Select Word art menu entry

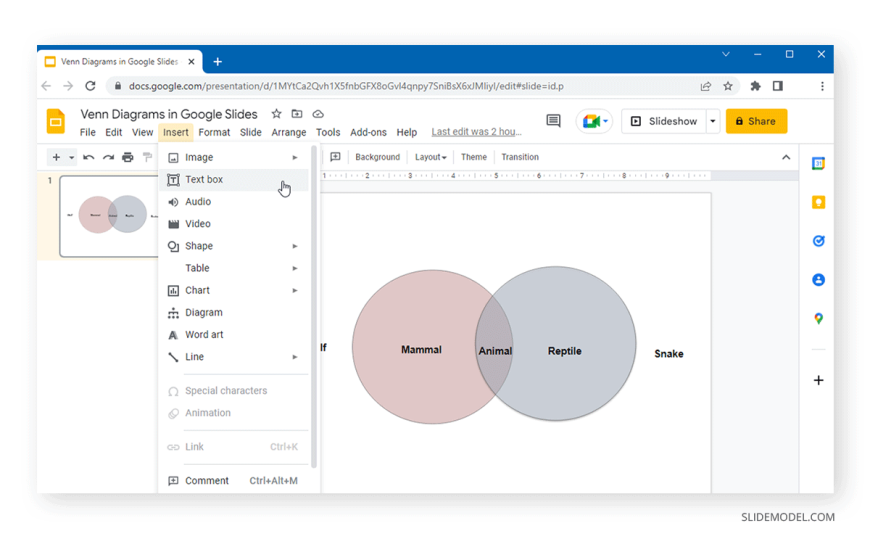point(234,335)
